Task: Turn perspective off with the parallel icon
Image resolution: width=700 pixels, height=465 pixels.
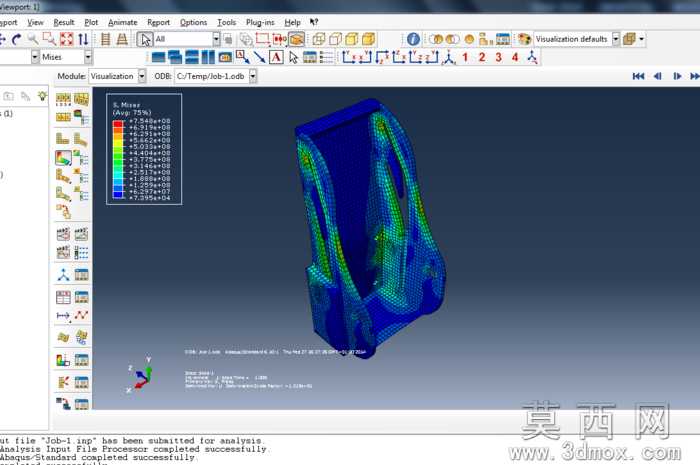Action: 105,39
